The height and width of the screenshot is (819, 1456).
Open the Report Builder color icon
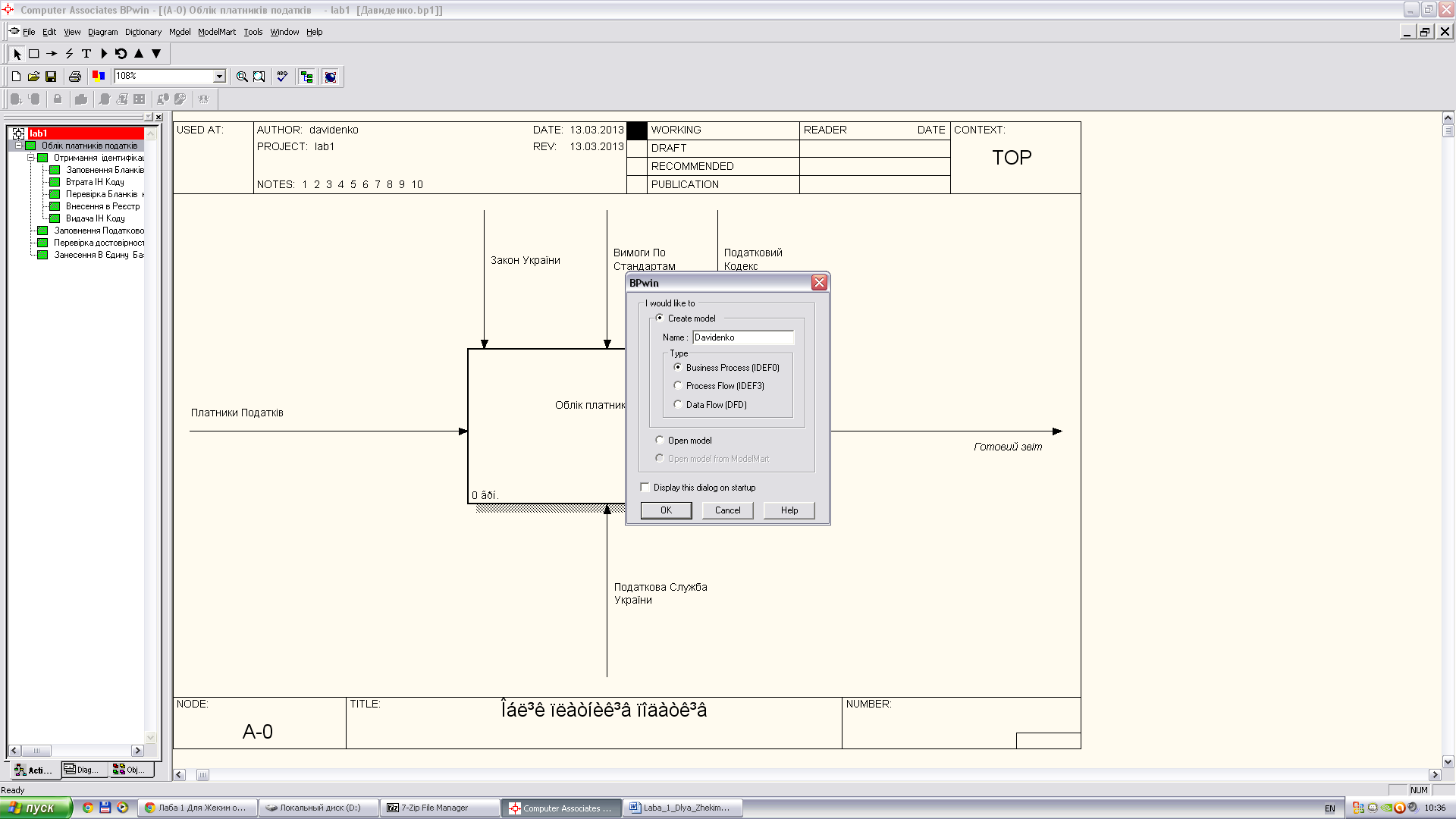(98, 76)
